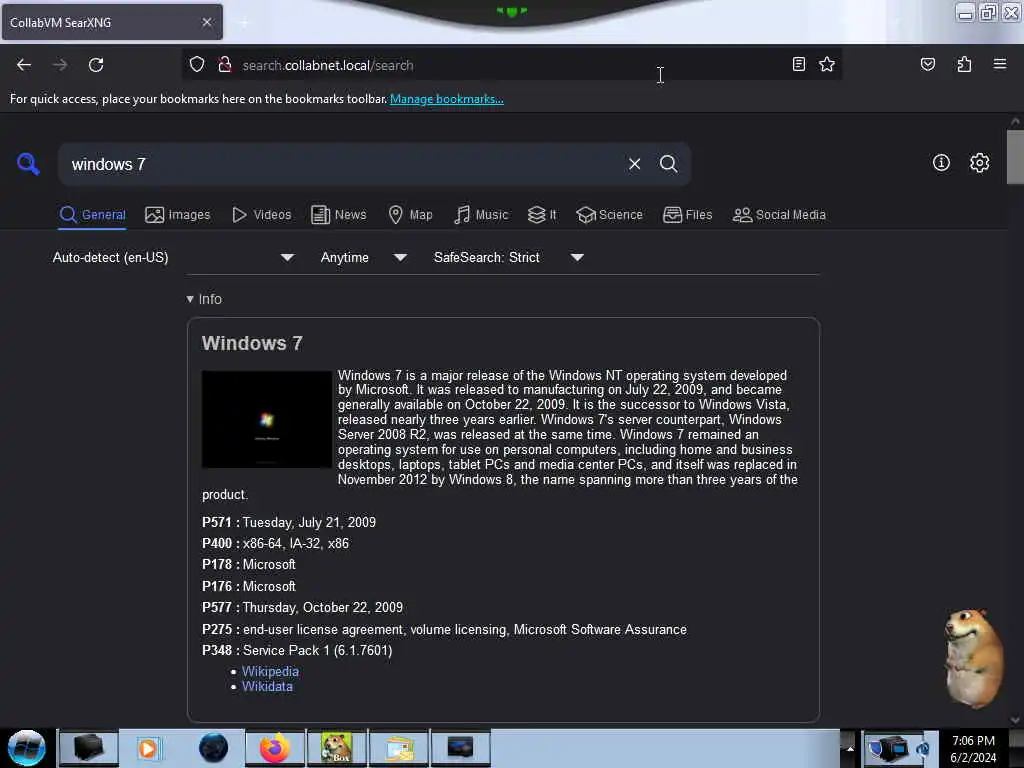
Task: Switch to the It search tab
Action: tap(542, 215)
